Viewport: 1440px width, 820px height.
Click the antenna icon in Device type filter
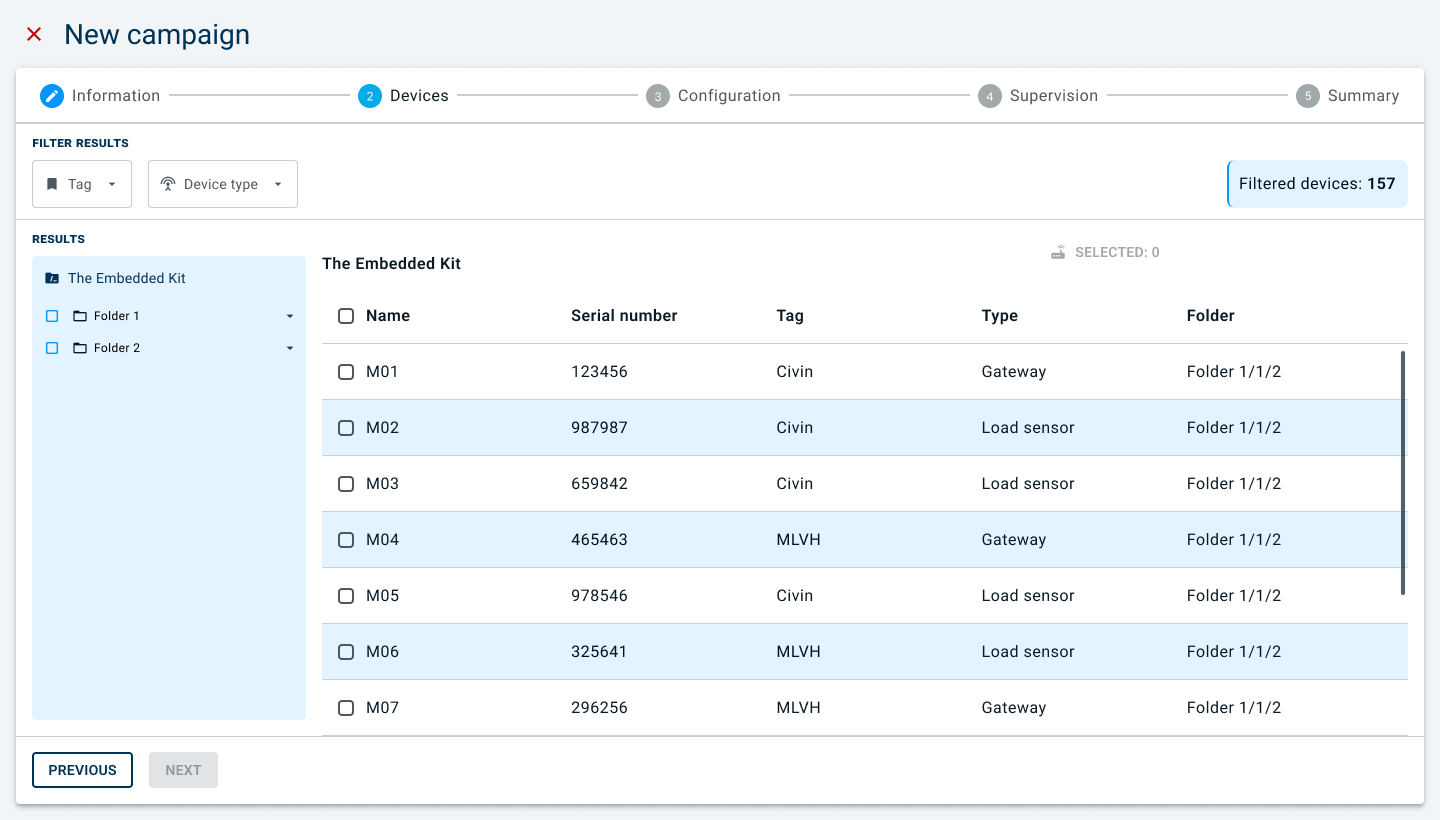168,184
